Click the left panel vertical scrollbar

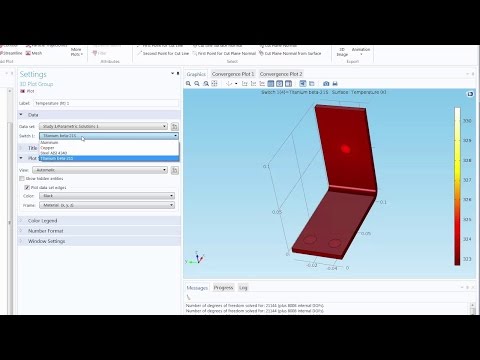pyautogui.click(x=10, y=200)
